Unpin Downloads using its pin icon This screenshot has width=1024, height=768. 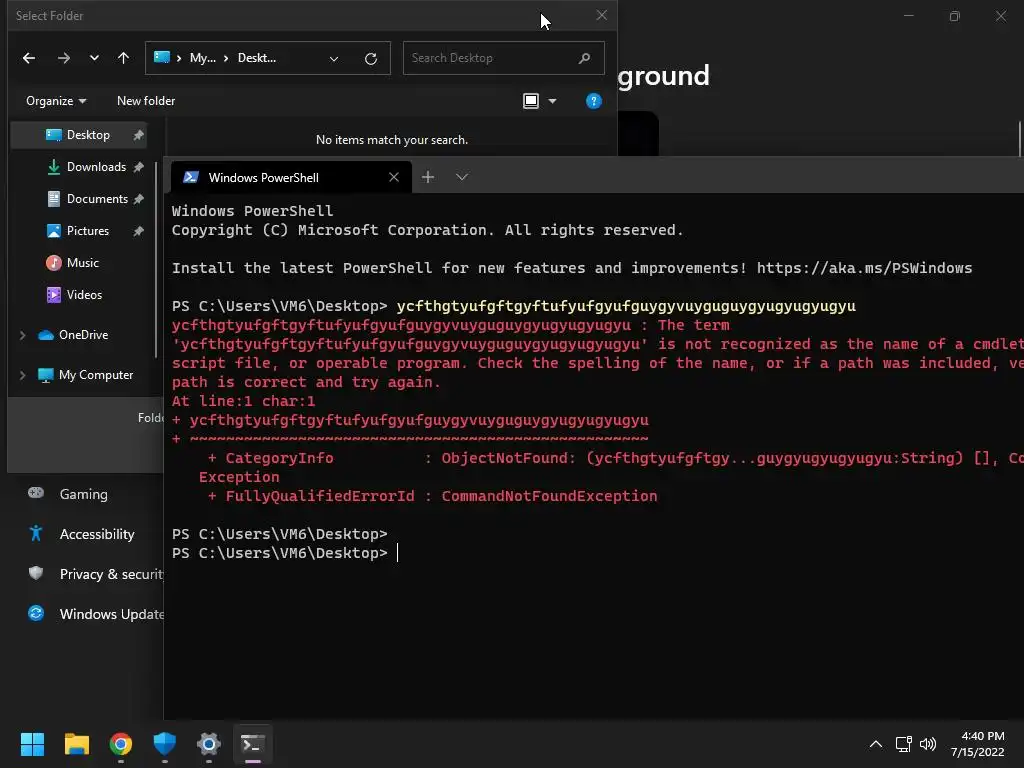(138, 167)
